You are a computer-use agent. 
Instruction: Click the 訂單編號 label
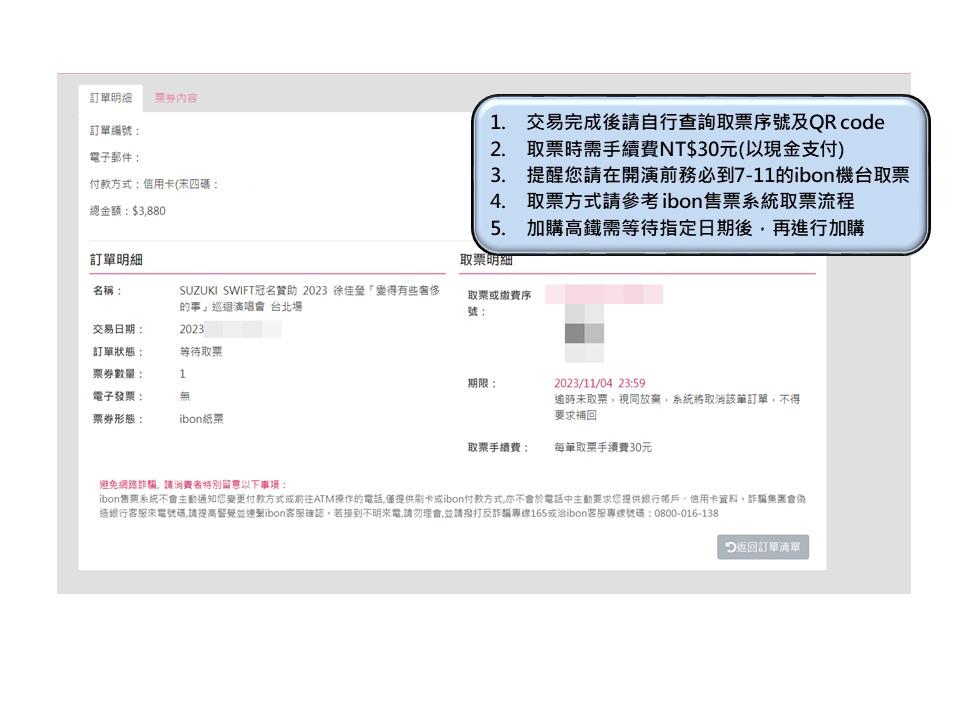tap(115, 130)
